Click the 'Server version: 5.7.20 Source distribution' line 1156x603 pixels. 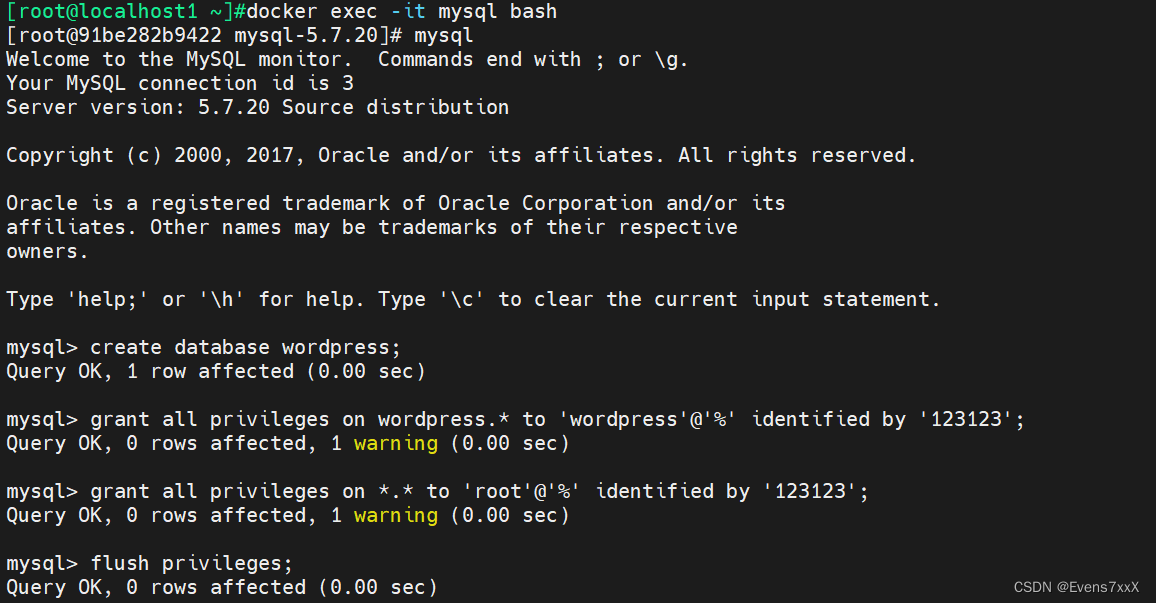click(257, 108)
